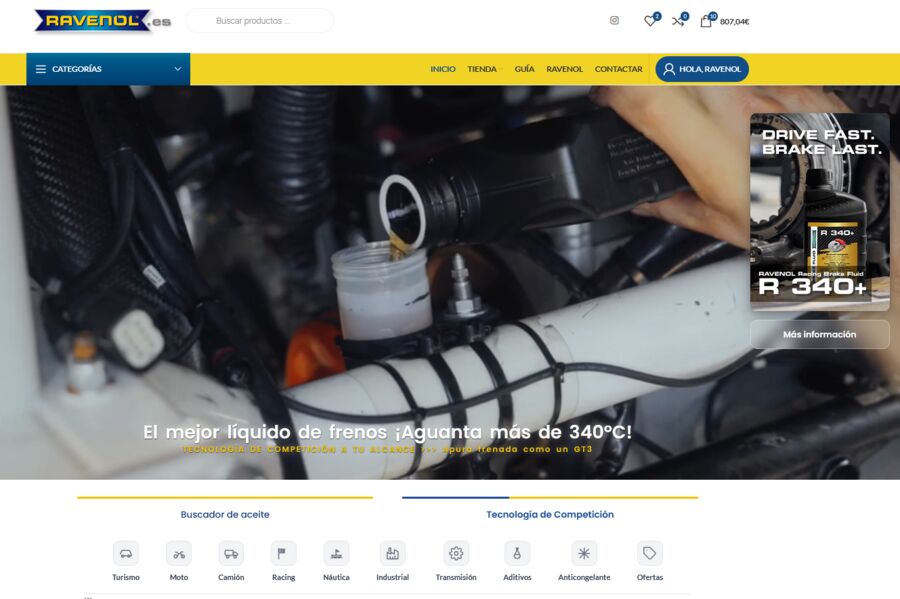Focus the Buscar productos search field
The height and width of the screenshot is (599, 900).
click(259, 21)
